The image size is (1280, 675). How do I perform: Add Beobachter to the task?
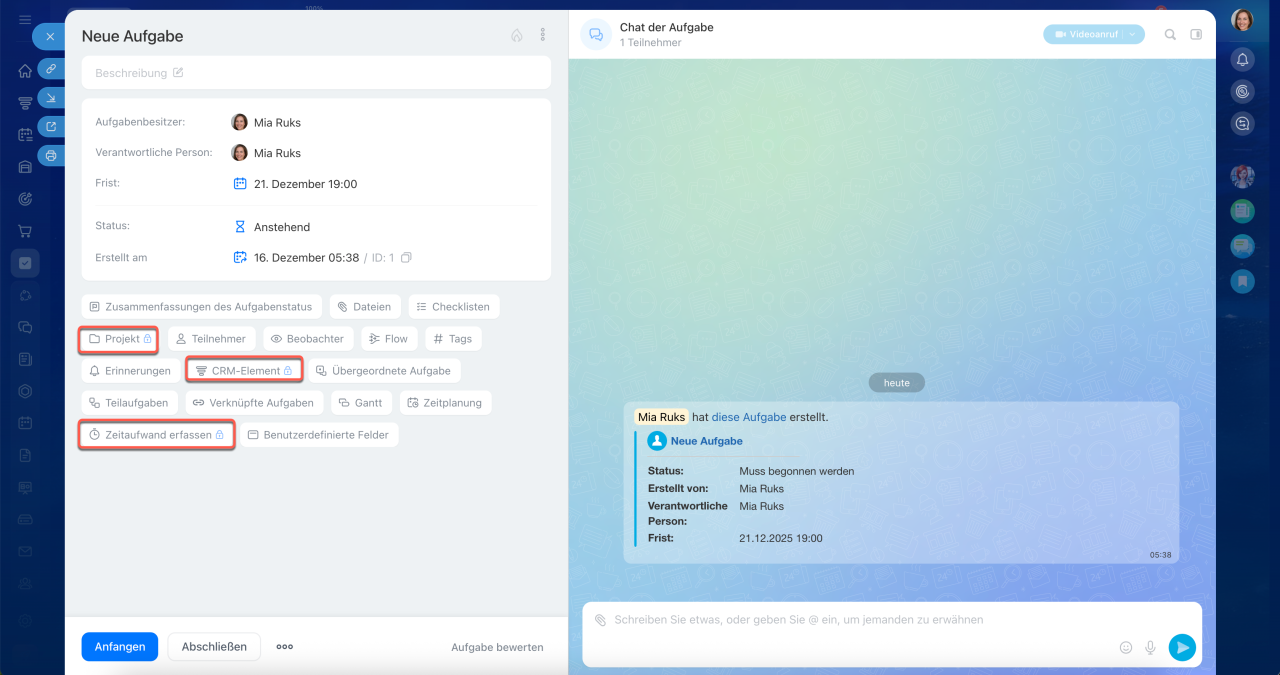(308, 339)
